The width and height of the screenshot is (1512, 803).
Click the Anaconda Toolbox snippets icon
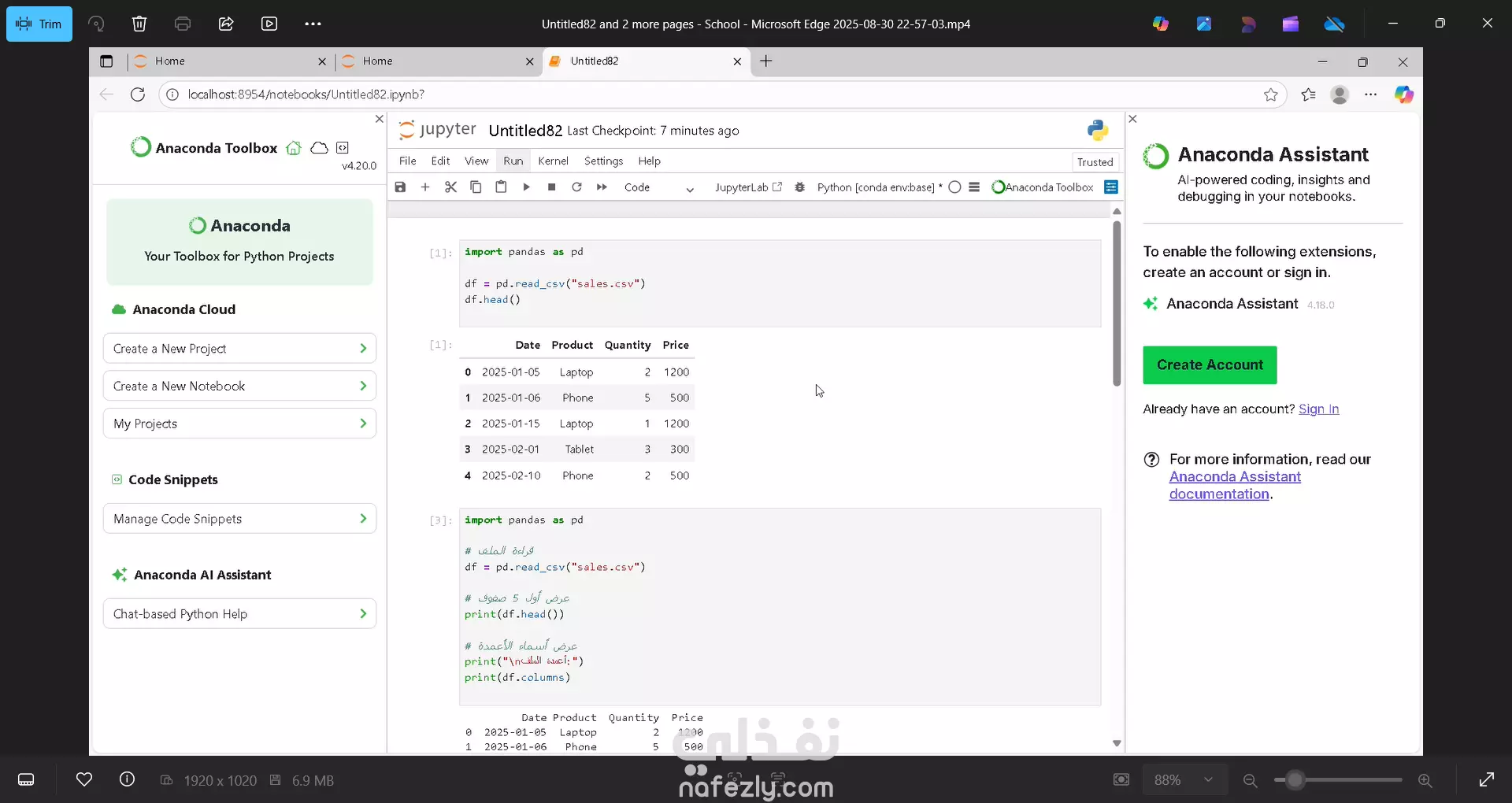(343, 147)
